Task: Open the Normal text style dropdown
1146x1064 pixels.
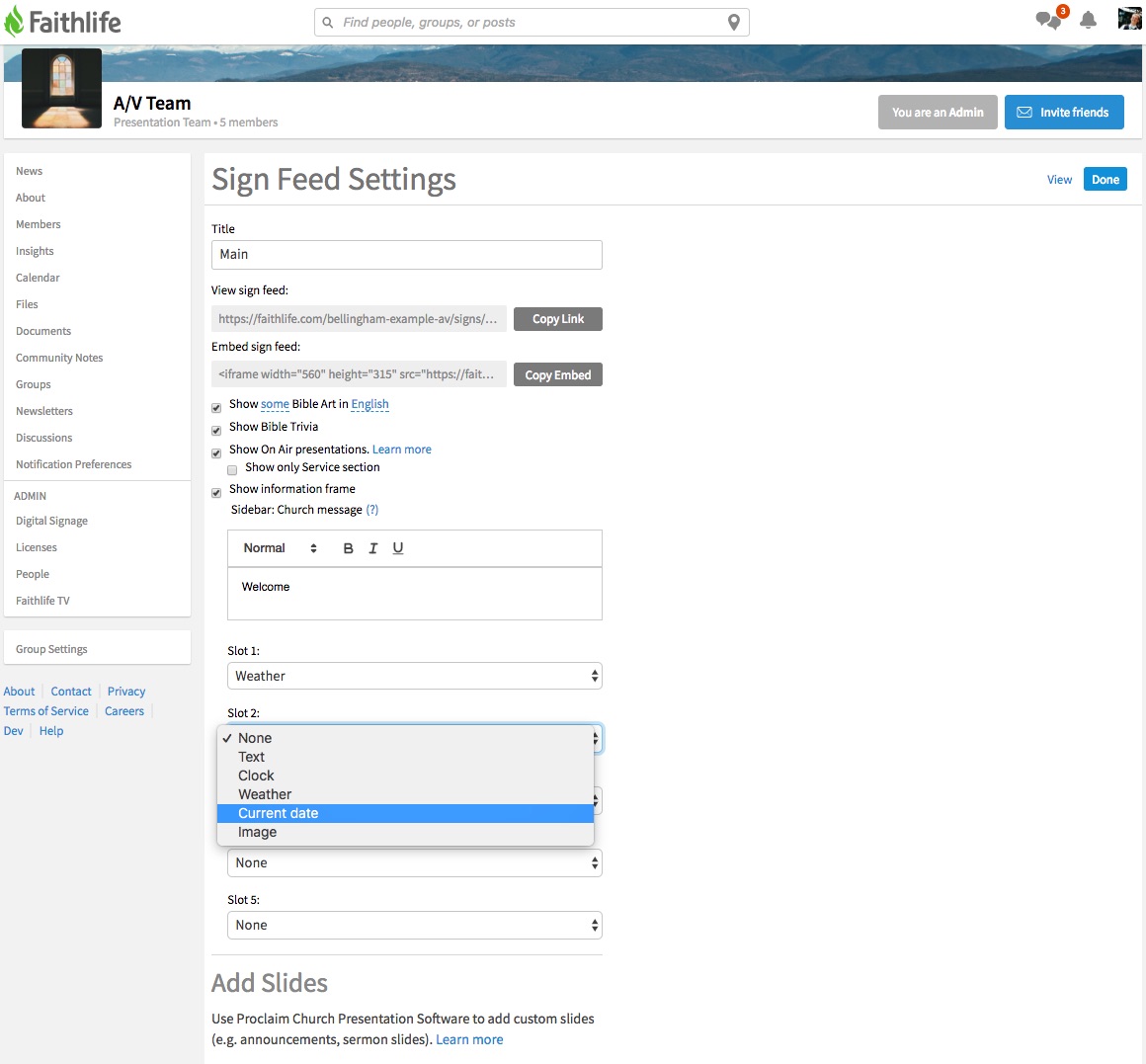Action: coord(280,549)
